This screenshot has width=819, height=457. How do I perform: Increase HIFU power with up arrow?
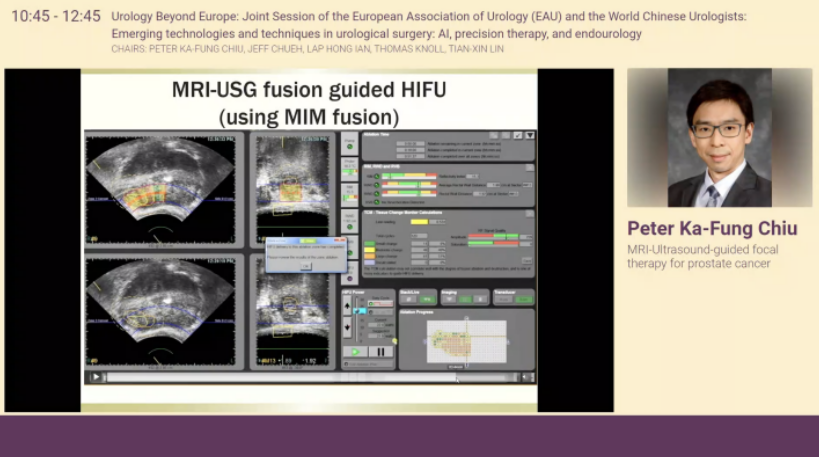click(x=347, y=306)
